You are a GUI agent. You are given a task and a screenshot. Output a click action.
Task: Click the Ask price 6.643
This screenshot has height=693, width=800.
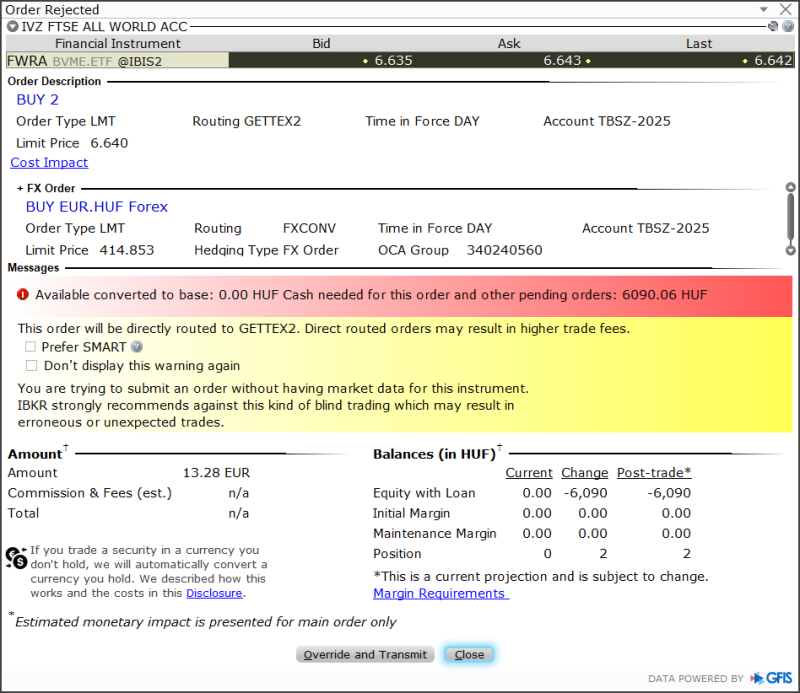coord(562,61)
